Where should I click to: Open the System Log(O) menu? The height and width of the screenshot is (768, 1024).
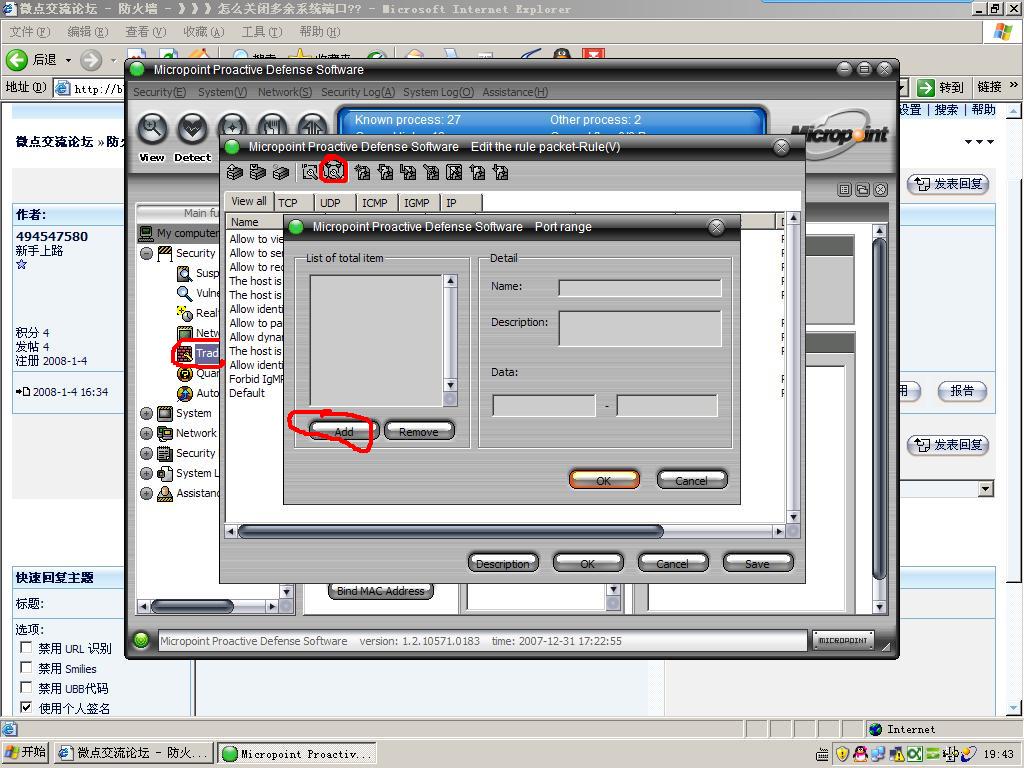(438, 92)
